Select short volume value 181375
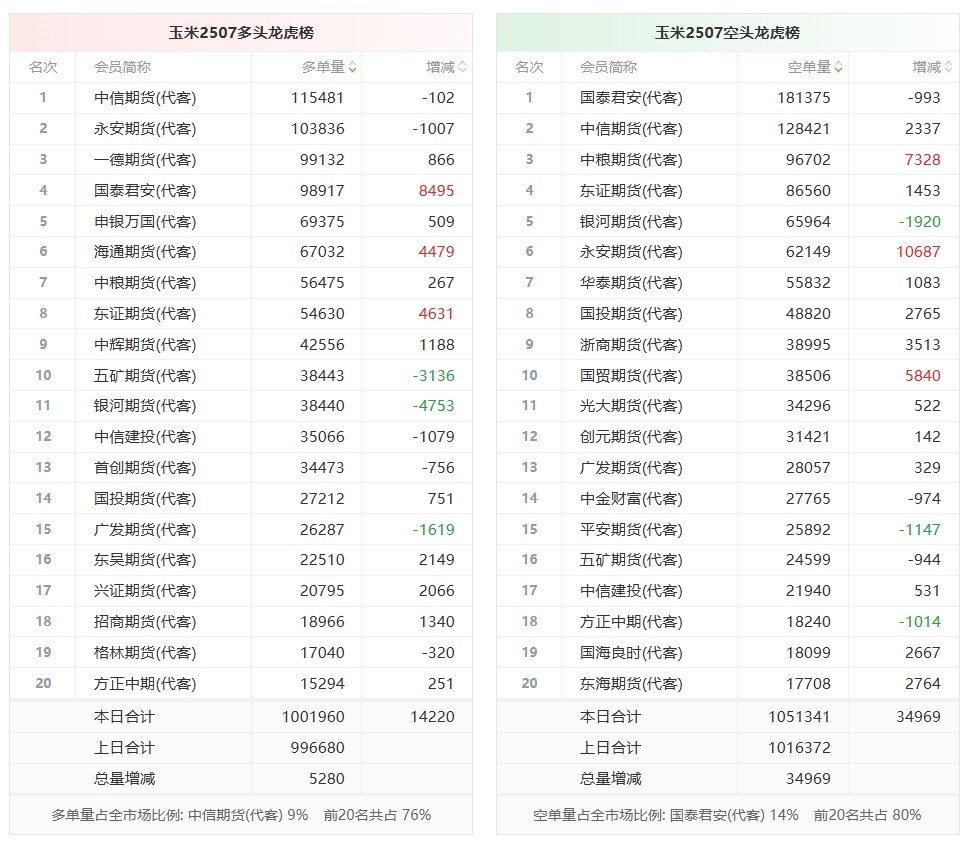This screenshot has width=971, height=843. tap(804, 98)
